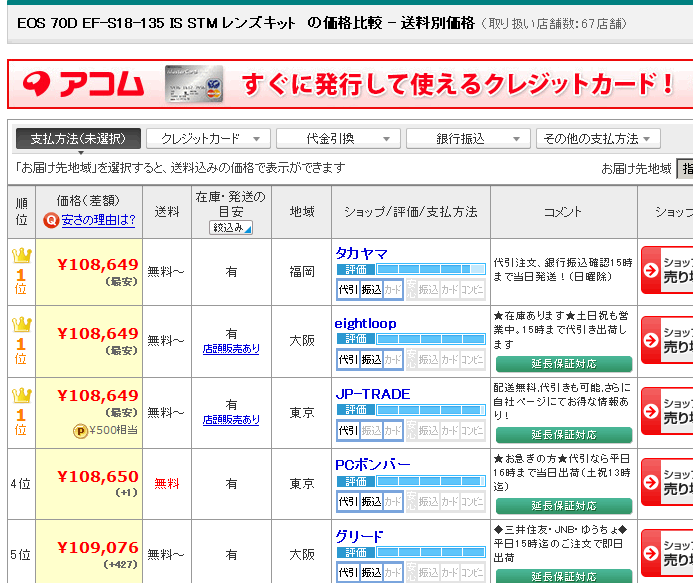This screenshot has width=693, height=583.
Task: Click the P point icon beside ¥500相当
Action: pyautogui.click(x=80, y=431)
